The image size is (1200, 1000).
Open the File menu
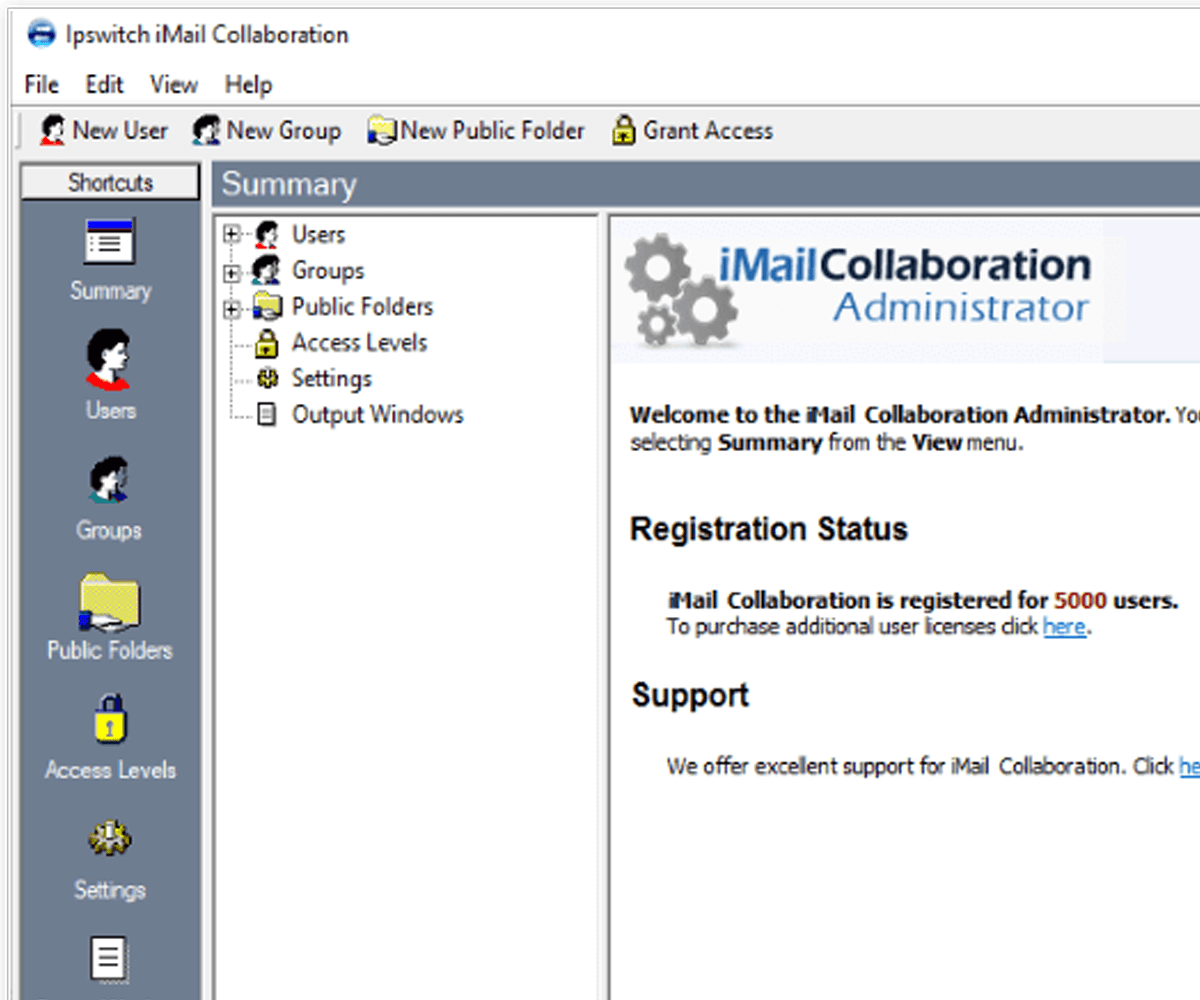[x=42, y=85]
